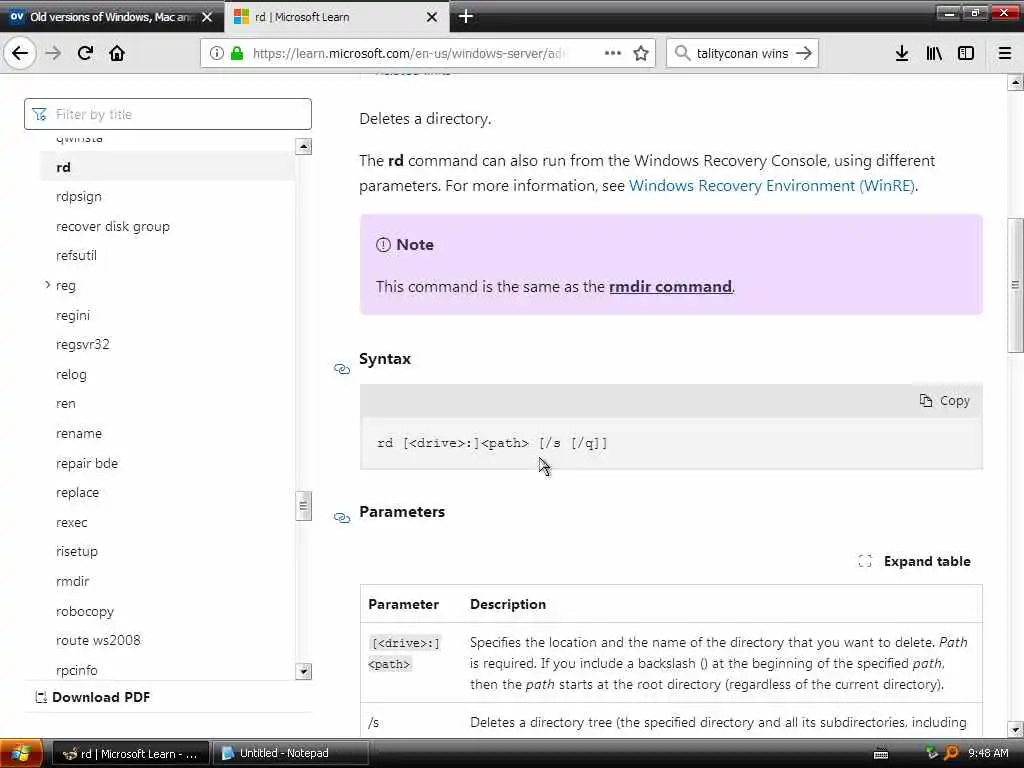
Task: Expand the parameters table
Action: tap(914, 561)
